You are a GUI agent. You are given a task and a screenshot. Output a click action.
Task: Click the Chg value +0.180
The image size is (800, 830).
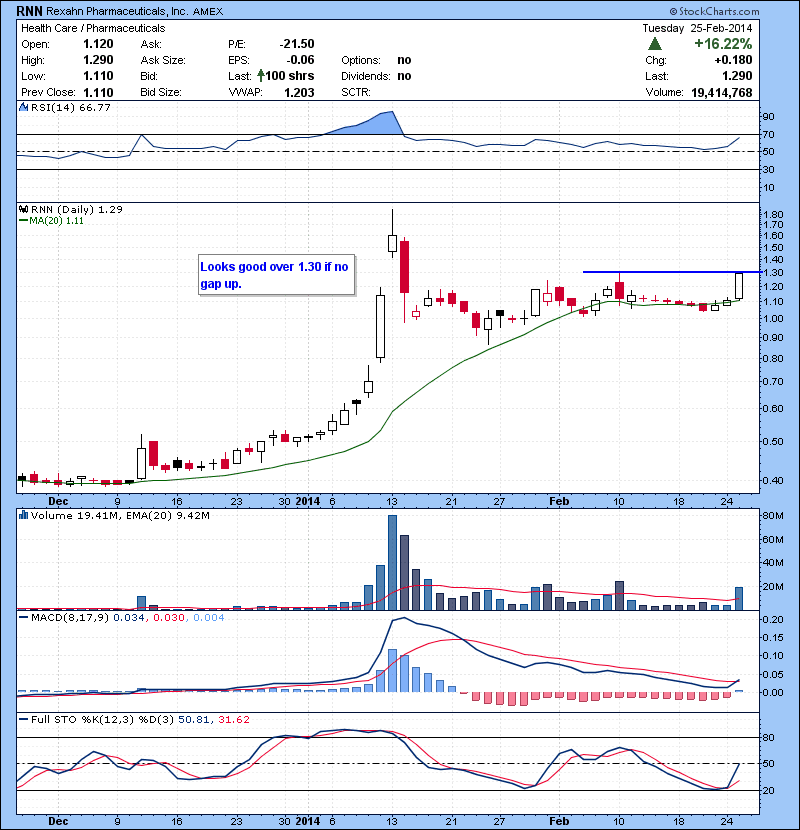pos(733,60)
